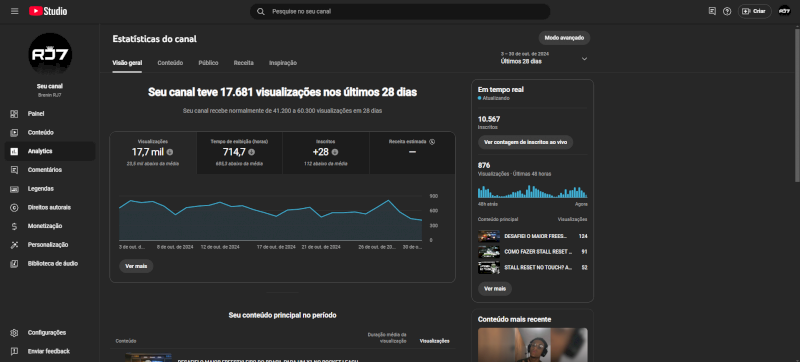Open the Conteúdo mais recente video thumbnail
Image resolution: width=800 pixels, height=362 pixels.
(533, 345)
